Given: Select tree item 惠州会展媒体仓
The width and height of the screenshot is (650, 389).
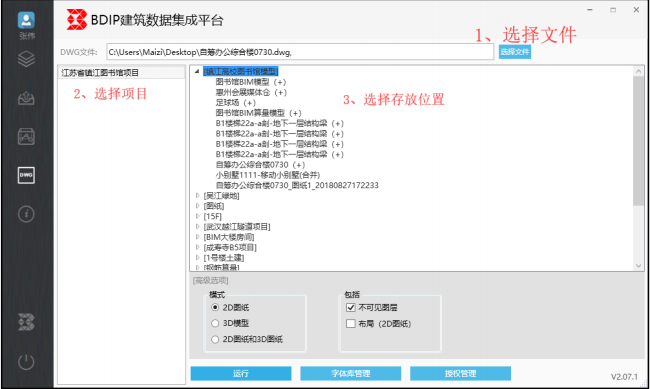Looking at the screenshot, I should [251, 92].
